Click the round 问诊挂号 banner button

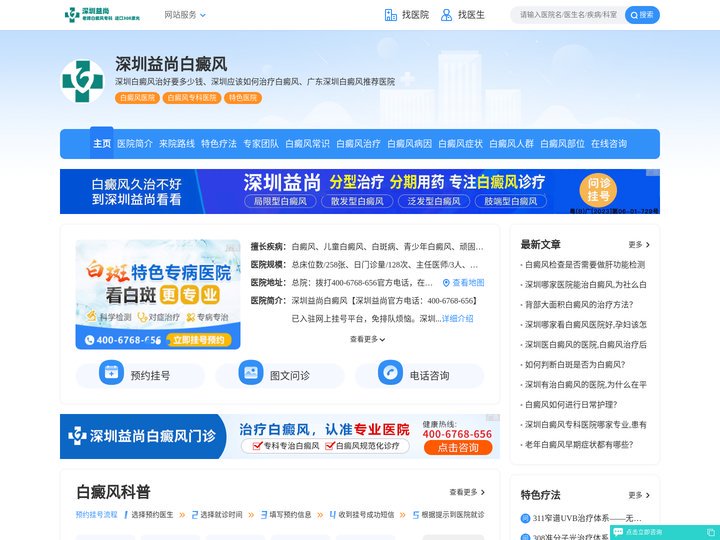tap(598, 190)
